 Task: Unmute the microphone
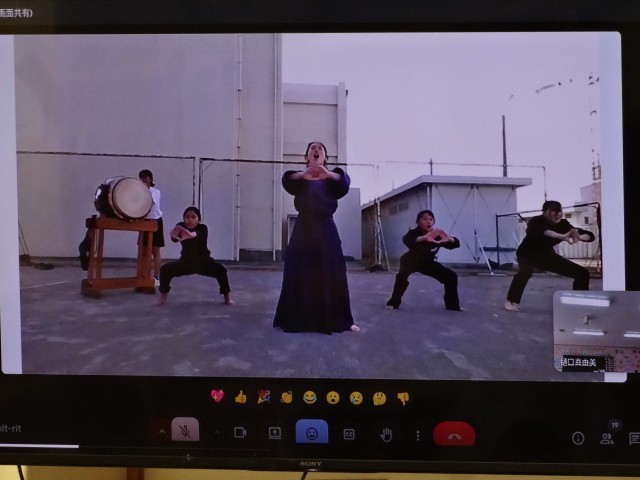pyautogui.click(x=184, y=432)
